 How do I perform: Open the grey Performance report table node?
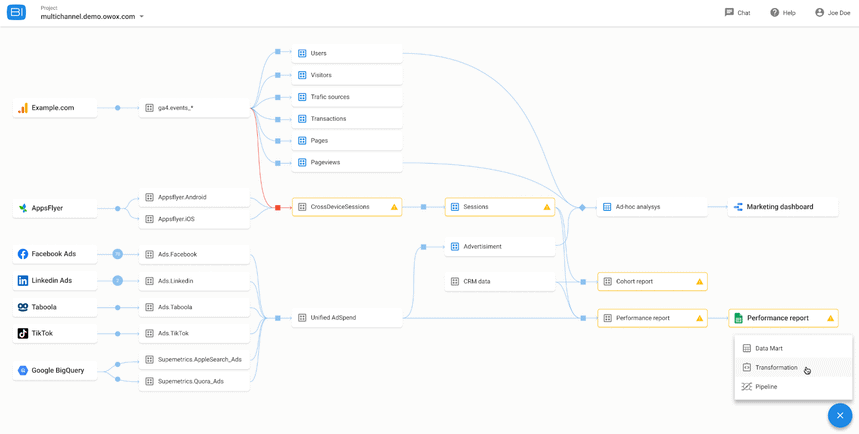(x=652, y=318)
